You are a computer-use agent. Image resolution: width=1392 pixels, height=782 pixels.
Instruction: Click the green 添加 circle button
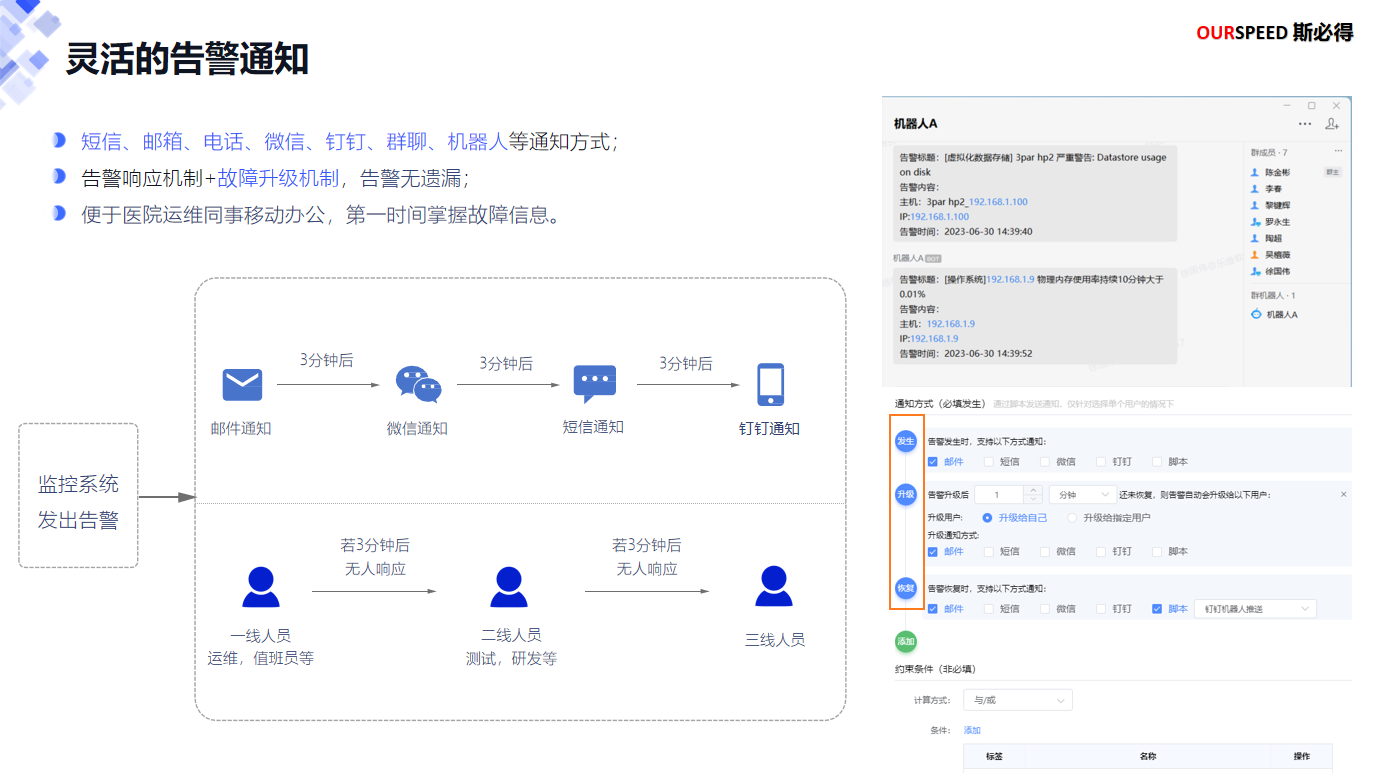[x=906, y=641]
